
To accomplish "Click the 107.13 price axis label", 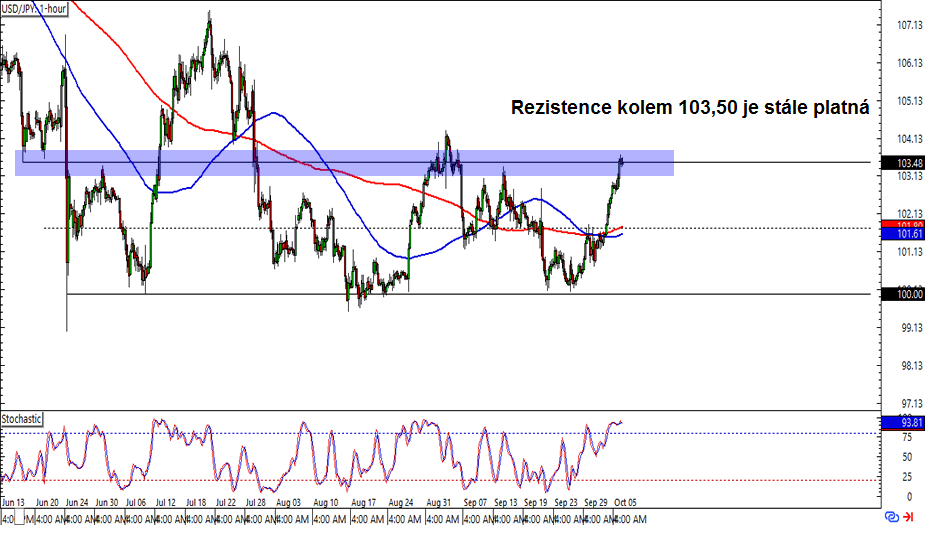I will tap(910, 25).
